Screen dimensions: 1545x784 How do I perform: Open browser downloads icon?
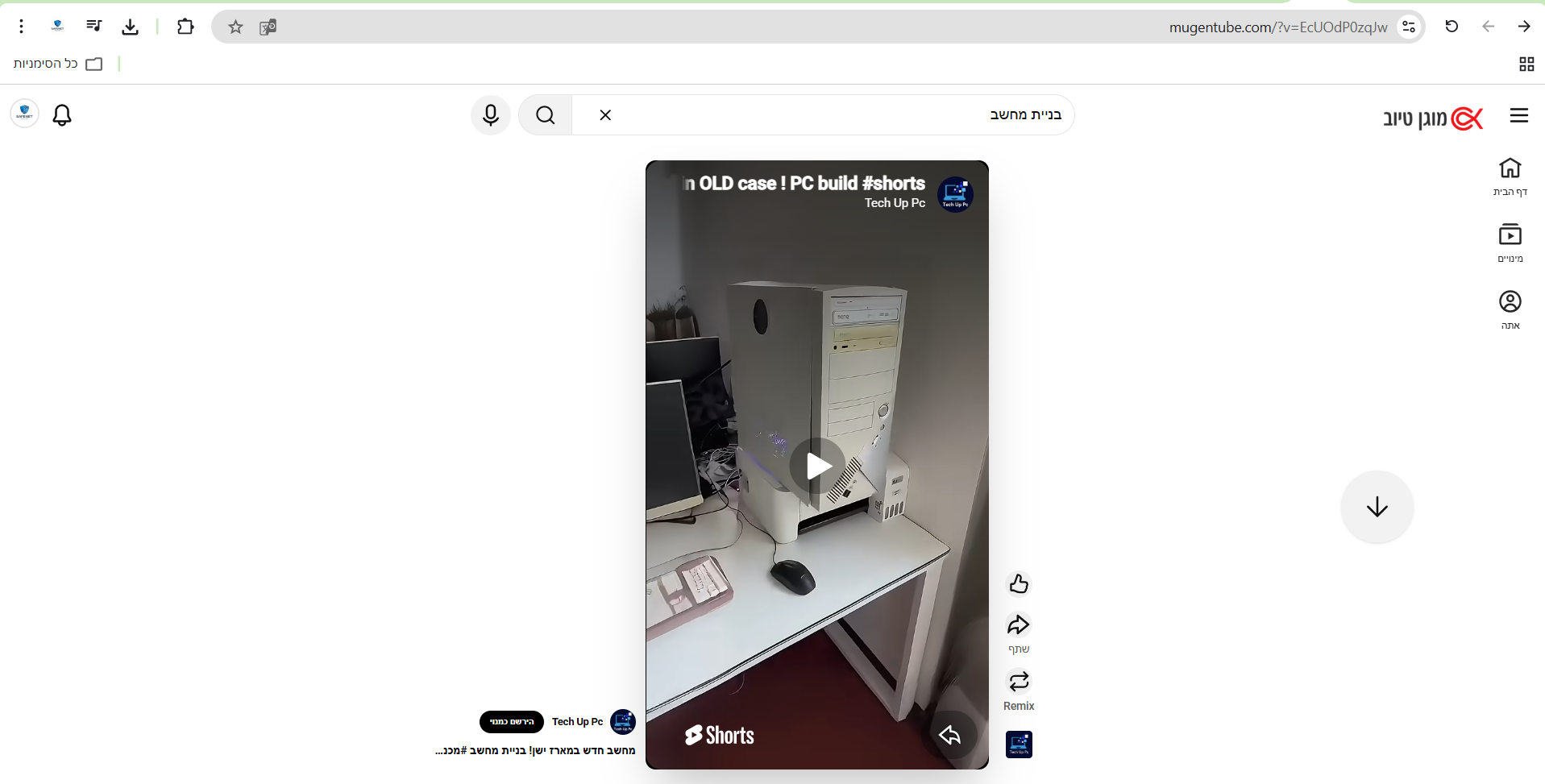click(131, 27)
